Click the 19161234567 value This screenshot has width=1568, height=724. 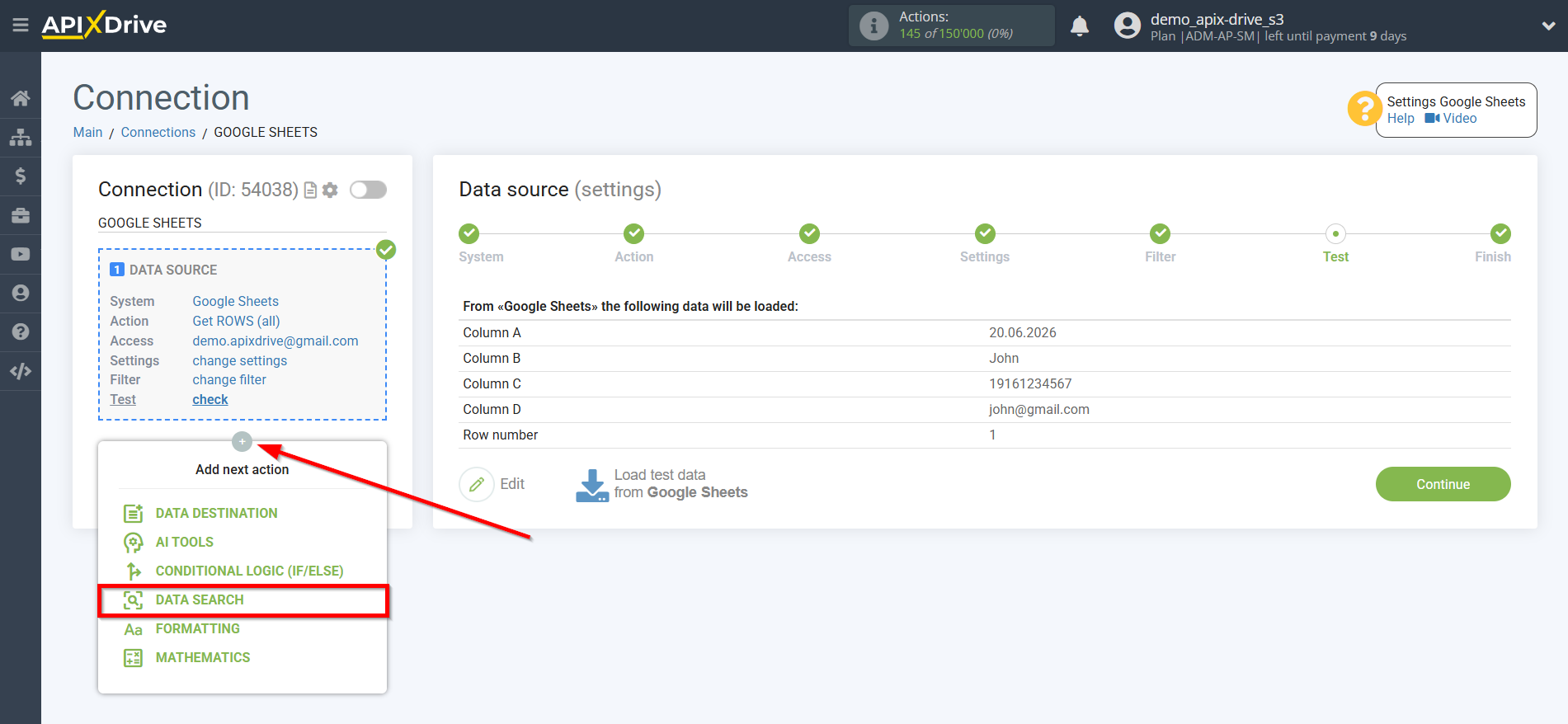[1030, 383]
